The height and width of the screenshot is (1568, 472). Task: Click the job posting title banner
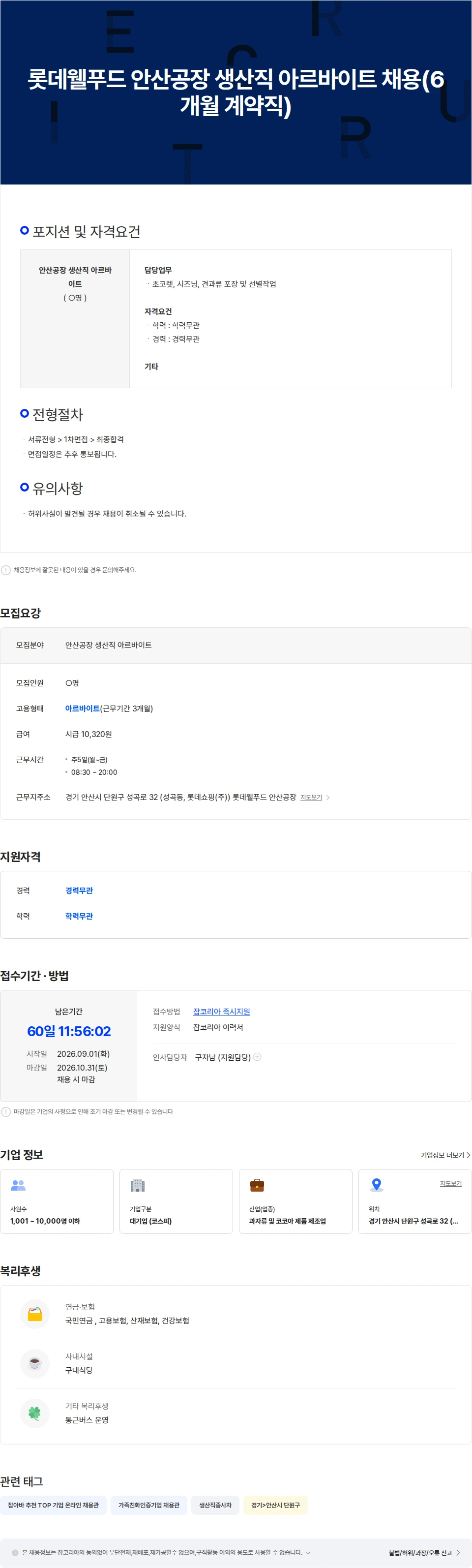click(236, 92)
